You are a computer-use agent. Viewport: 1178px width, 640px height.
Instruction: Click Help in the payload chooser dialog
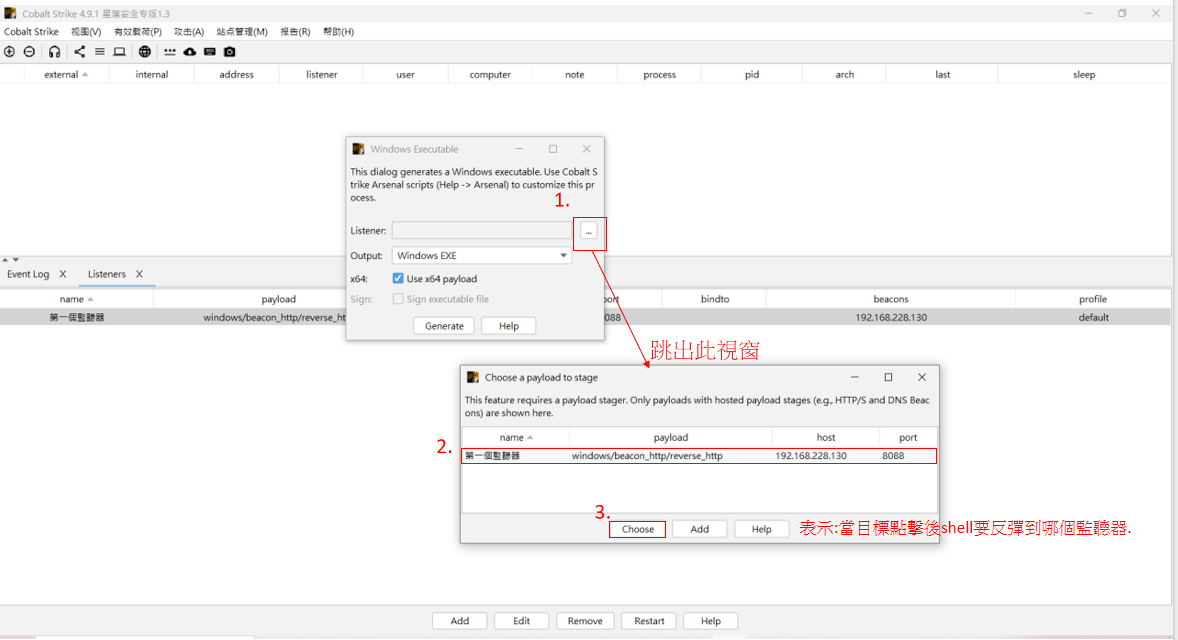pyautogui.click(x=761, y=530)
